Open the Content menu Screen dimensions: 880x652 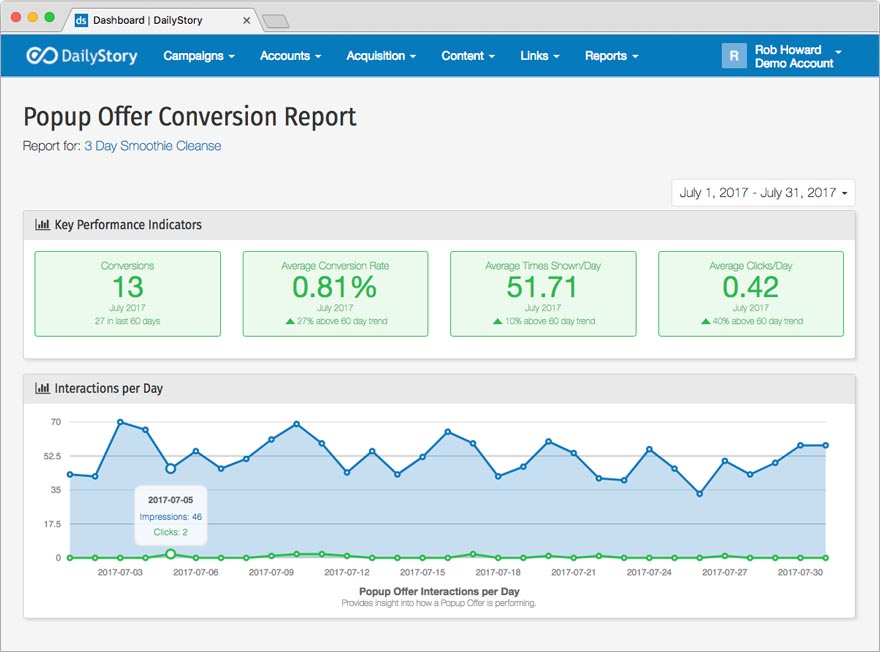468,56
